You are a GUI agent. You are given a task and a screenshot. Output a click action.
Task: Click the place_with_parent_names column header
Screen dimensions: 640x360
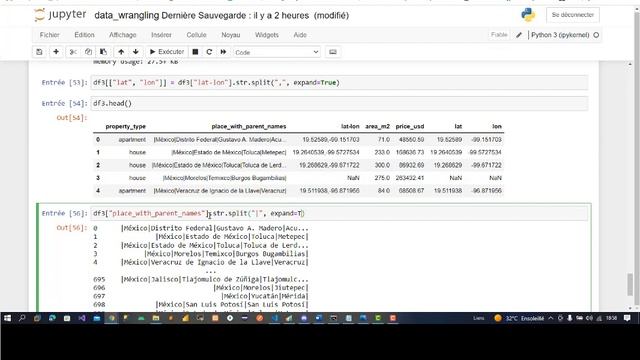tap(249, 127)
